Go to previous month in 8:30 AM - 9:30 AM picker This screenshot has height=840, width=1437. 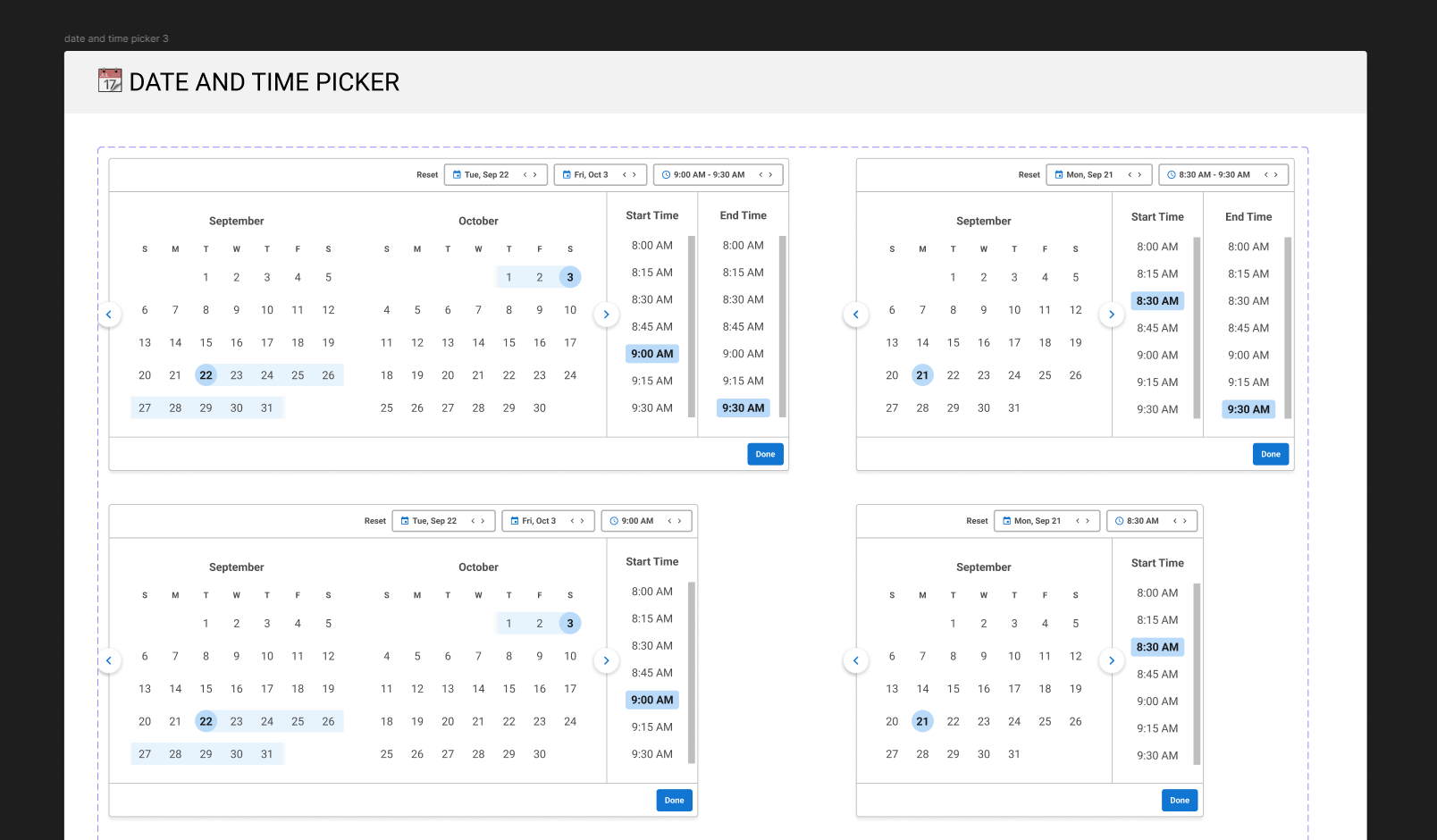[856, 315]
